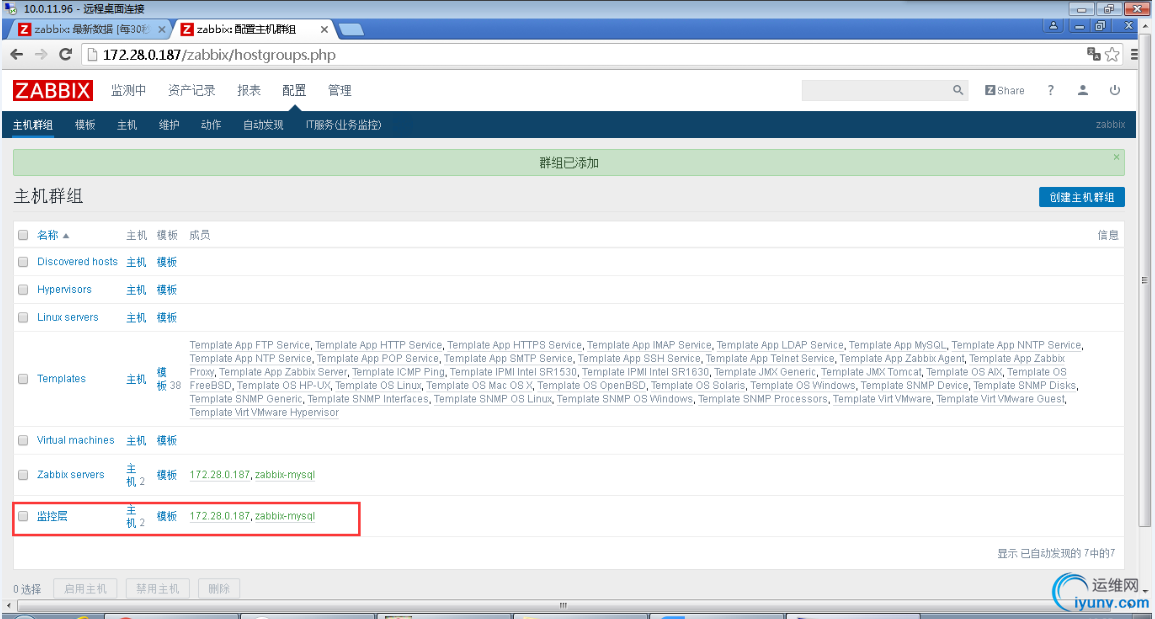Open the Linux servers group link

tap(68, 318)
